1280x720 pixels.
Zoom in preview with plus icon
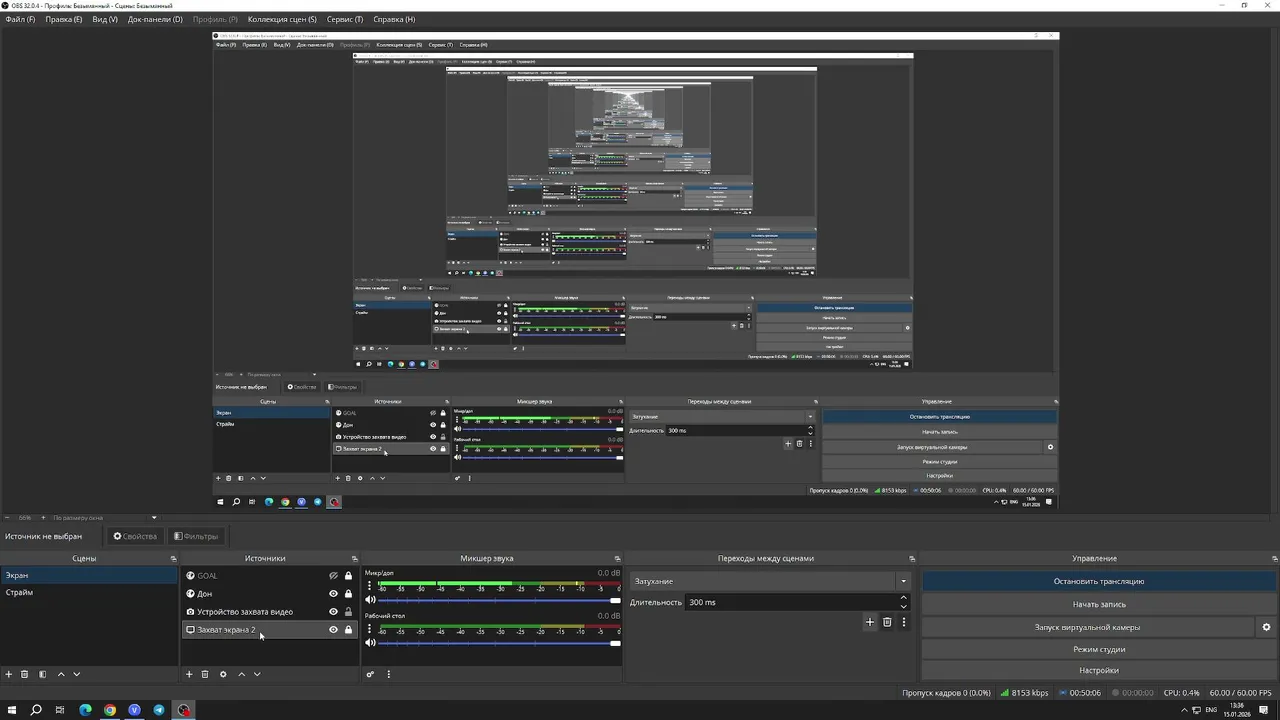[x=43, y=518]
